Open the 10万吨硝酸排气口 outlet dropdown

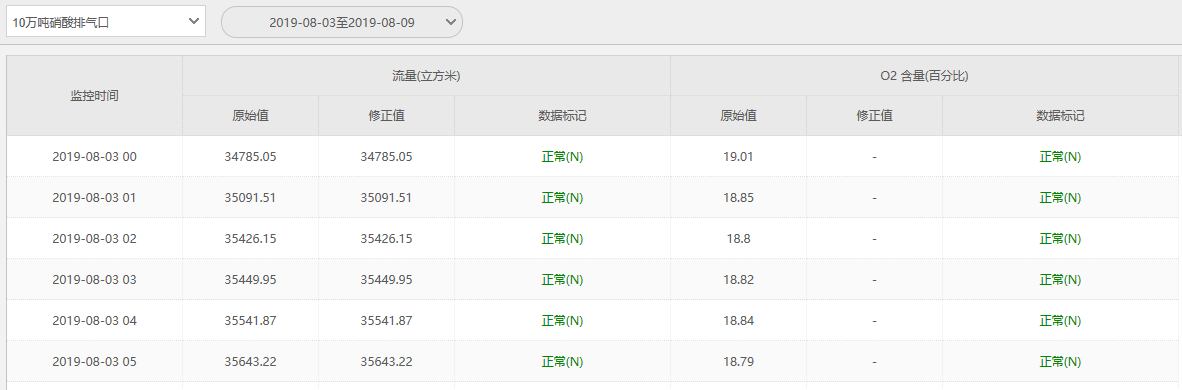pos(106,22)
